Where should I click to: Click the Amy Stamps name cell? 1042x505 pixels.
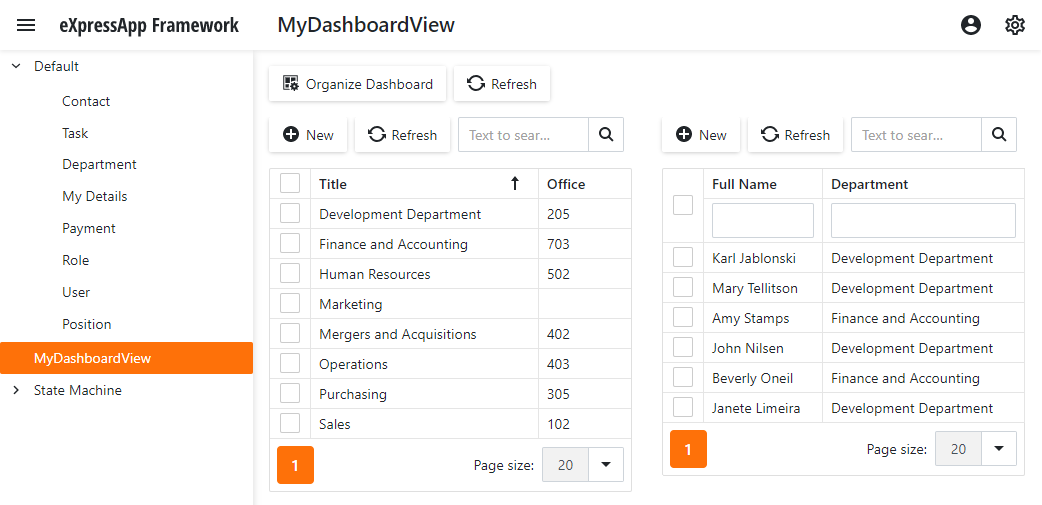point(763,318)
